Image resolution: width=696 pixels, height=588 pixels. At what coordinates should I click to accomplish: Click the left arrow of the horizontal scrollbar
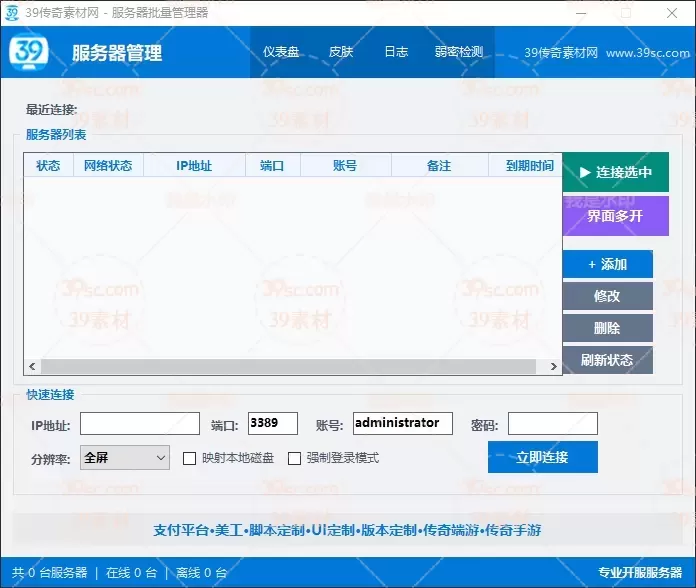point(32,367)
